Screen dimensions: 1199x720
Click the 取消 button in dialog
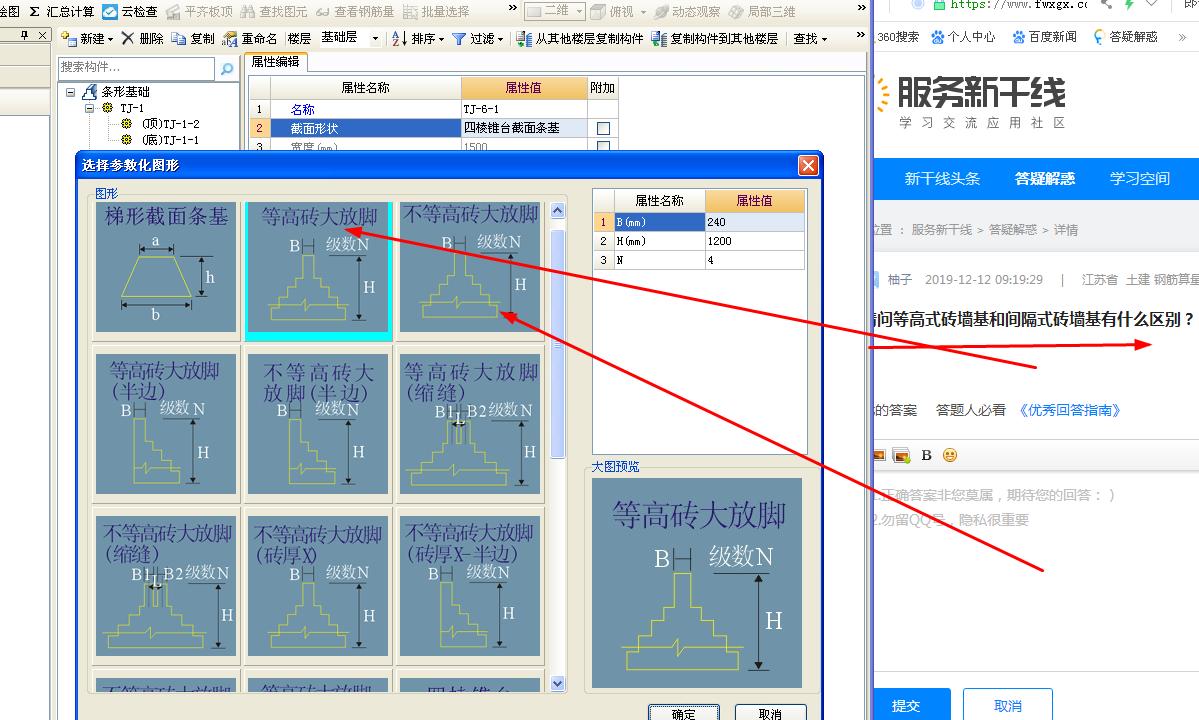pyautogui.click(x=771, y=712)
